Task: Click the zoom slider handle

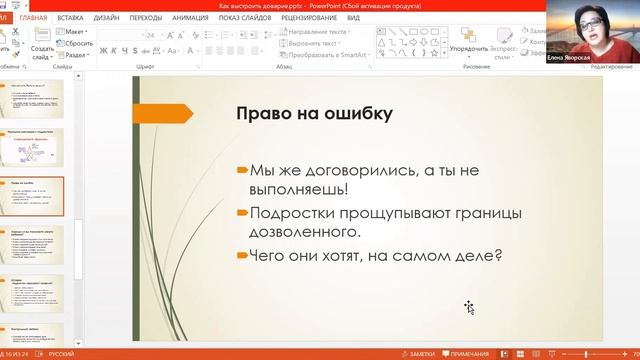Action: (x=586, y=354)
